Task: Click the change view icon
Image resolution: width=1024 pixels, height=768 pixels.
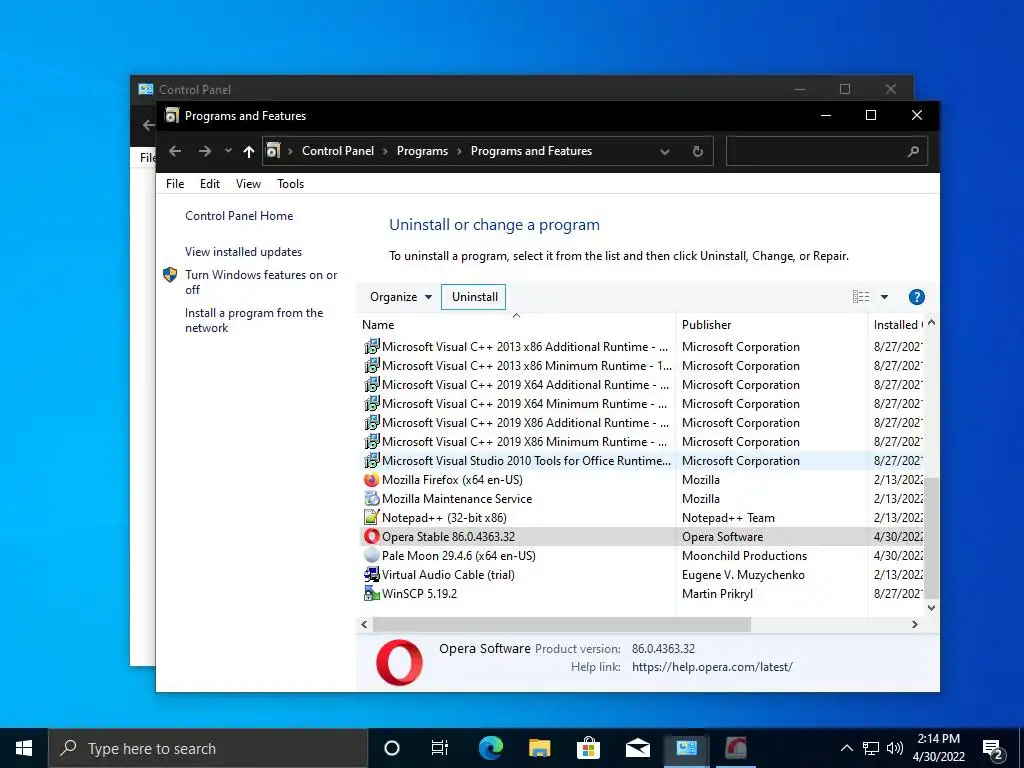Action: pyautogui.click(x=861, y=297)
